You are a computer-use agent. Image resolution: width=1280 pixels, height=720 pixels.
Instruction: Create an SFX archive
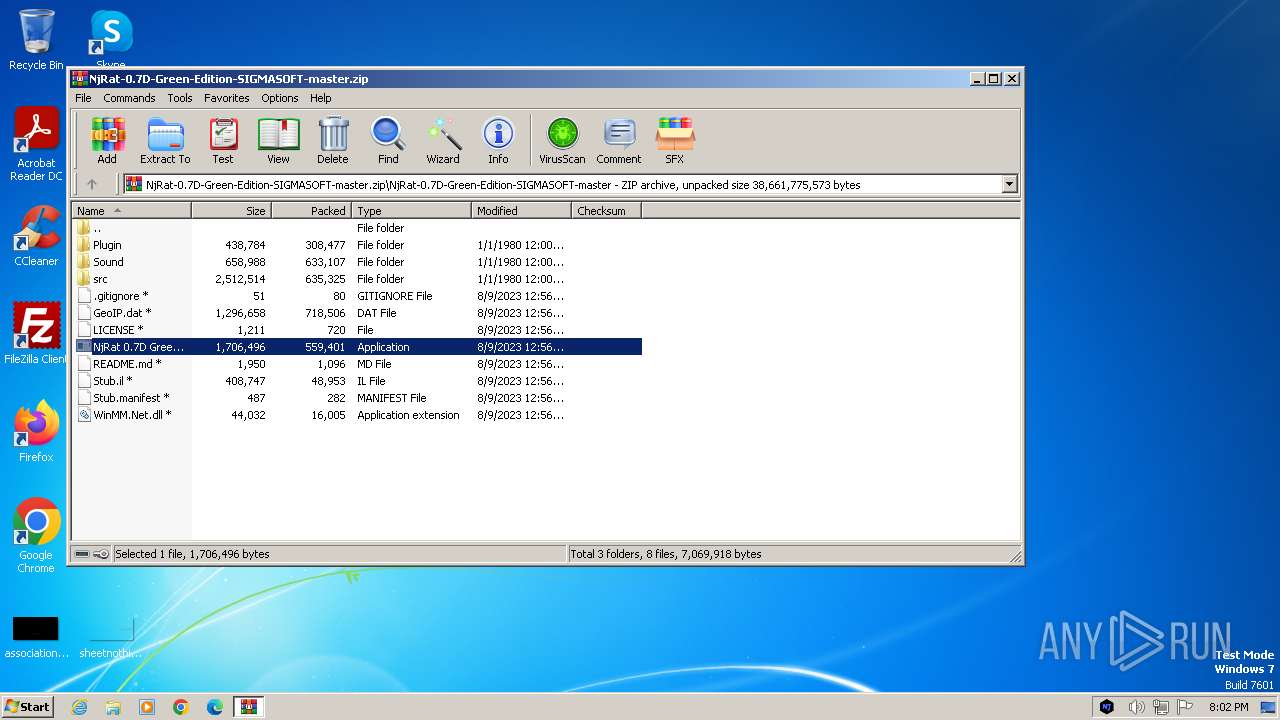[675, 140]
